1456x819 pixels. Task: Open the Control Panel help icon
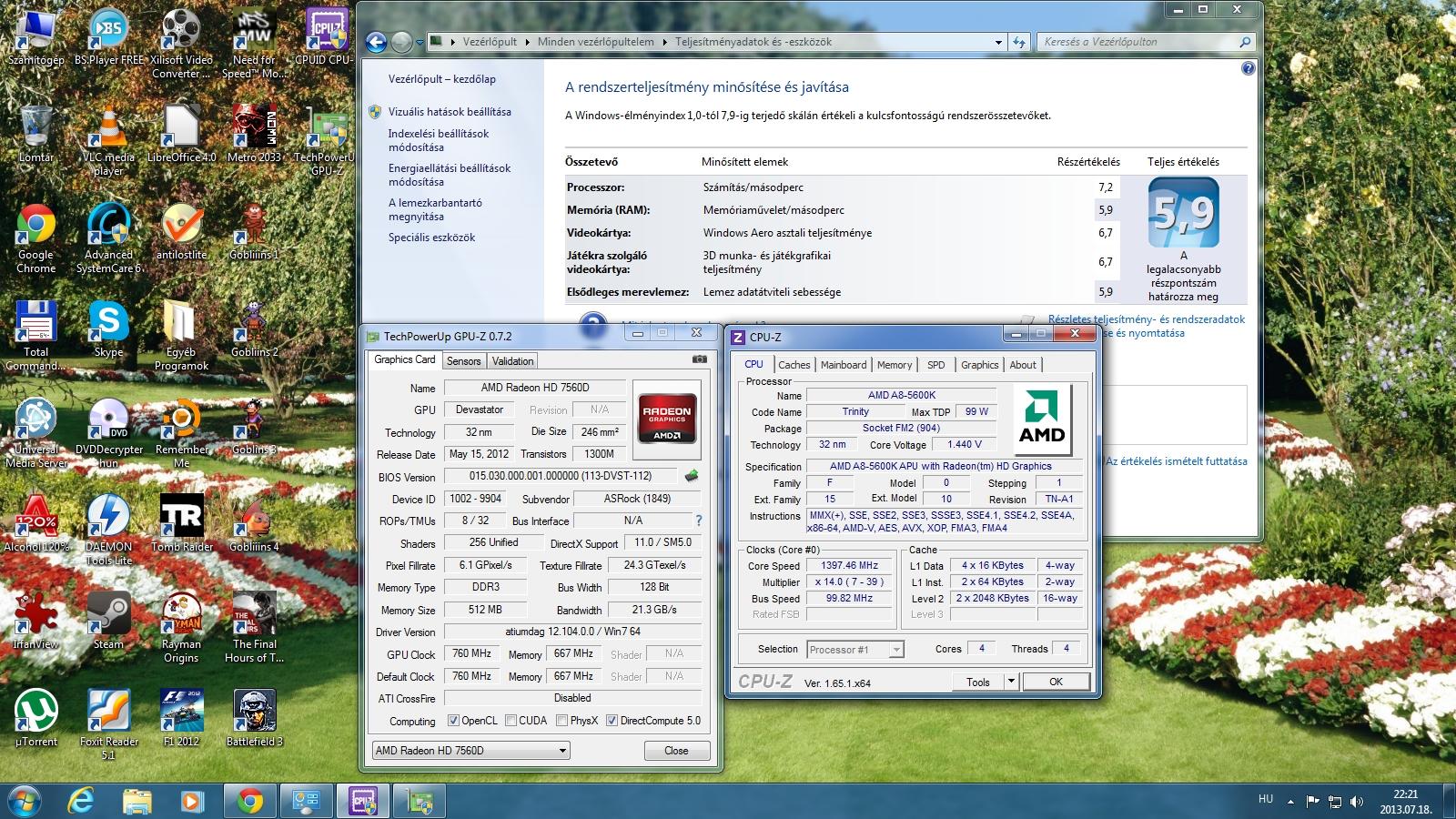1248,68
